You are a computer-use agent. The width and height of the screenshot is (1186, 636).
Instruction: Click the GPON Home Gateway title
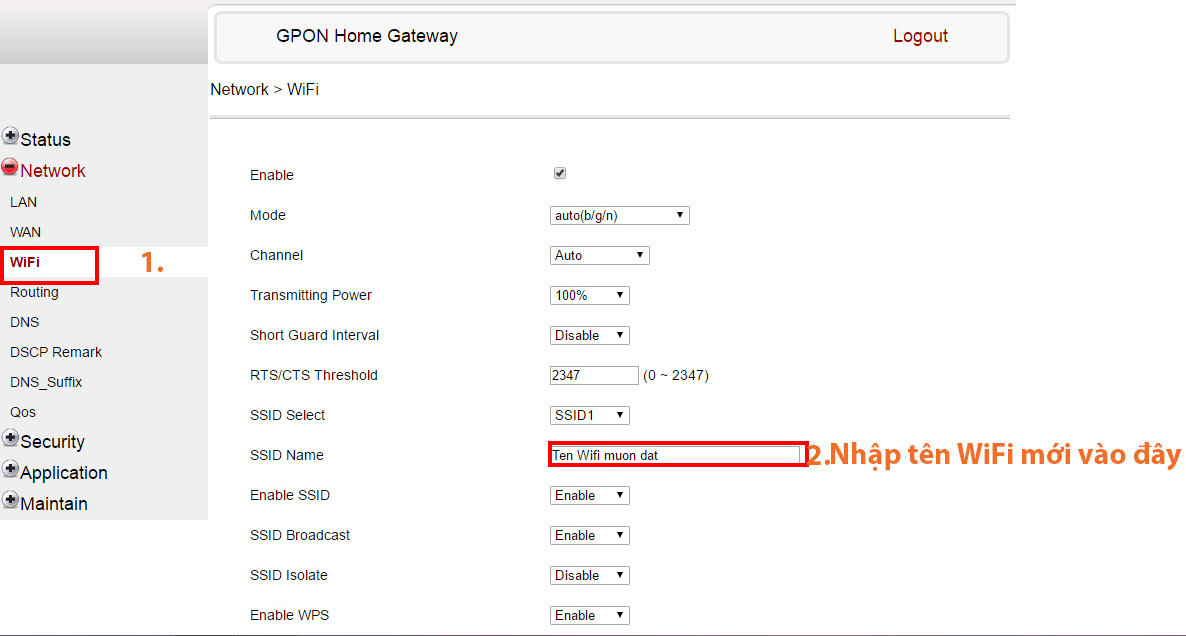click(x=367, y=36)
